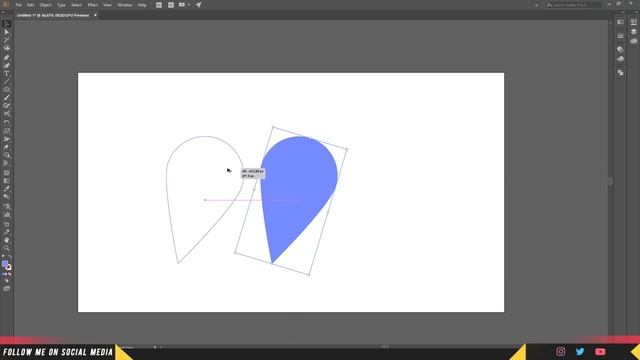The width and height of the screenshot is (640, 360).
Task: Select the Magic Wand tool
Action: pyautogui.click(x=7, y=40)
